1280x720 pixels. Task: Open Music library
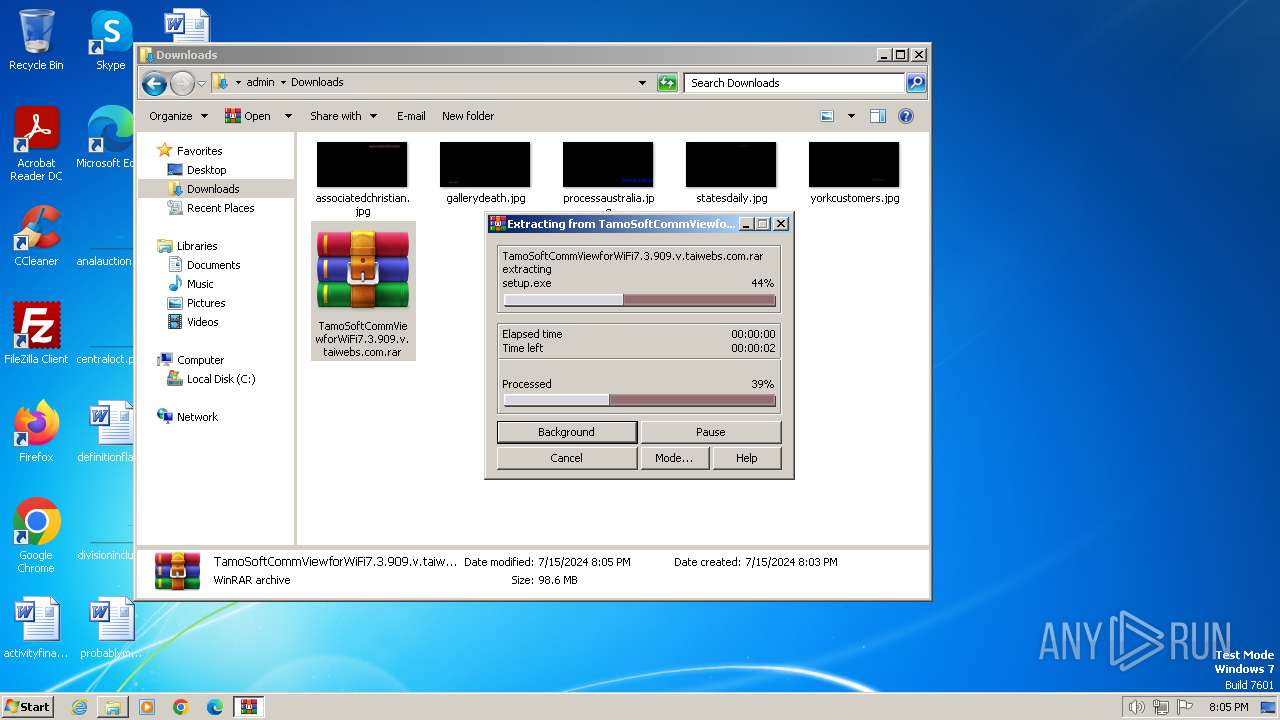(x=200, y=284)
